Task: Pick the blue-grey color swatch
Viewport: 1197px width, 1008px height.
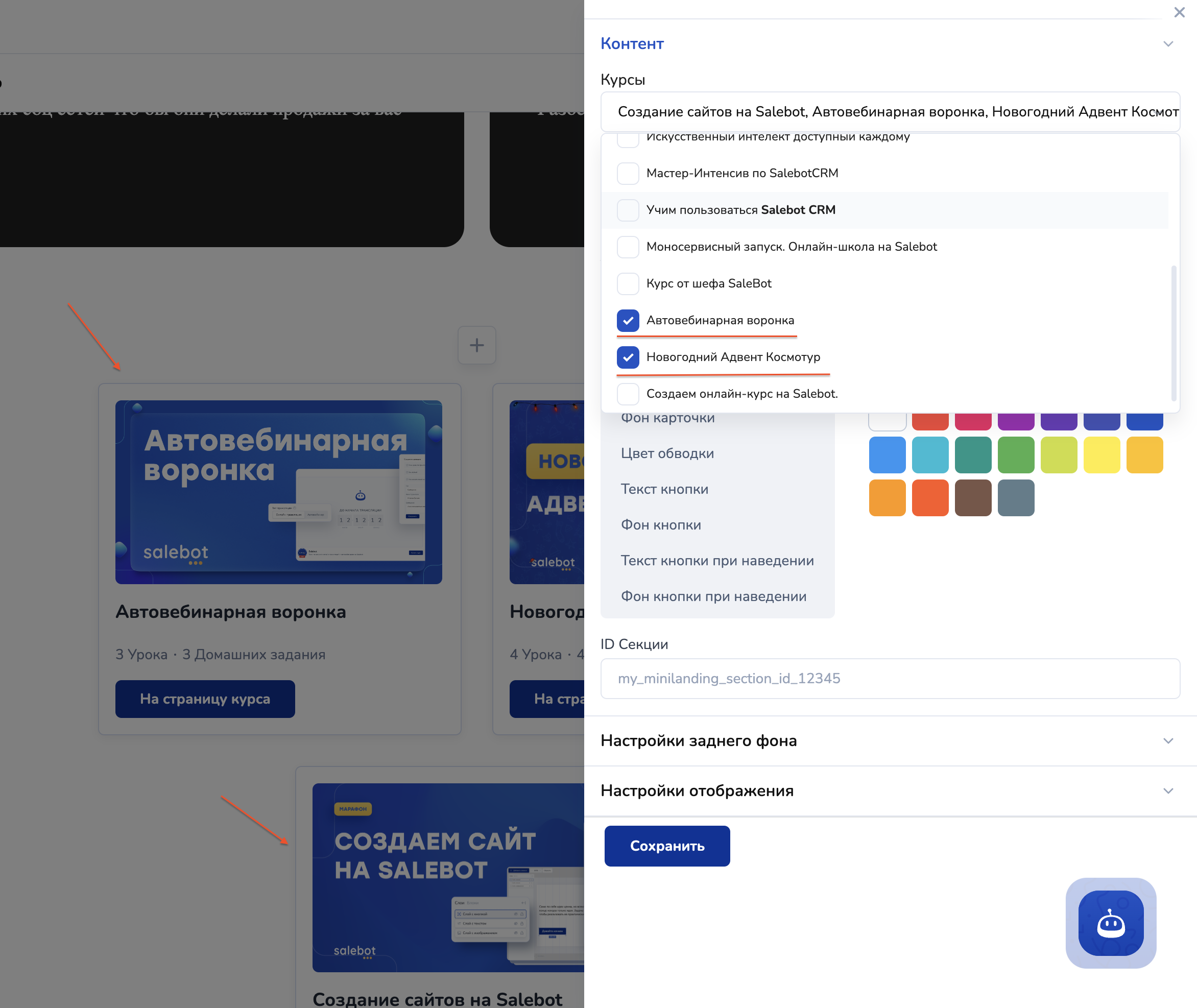Action: click(1015, 498)
